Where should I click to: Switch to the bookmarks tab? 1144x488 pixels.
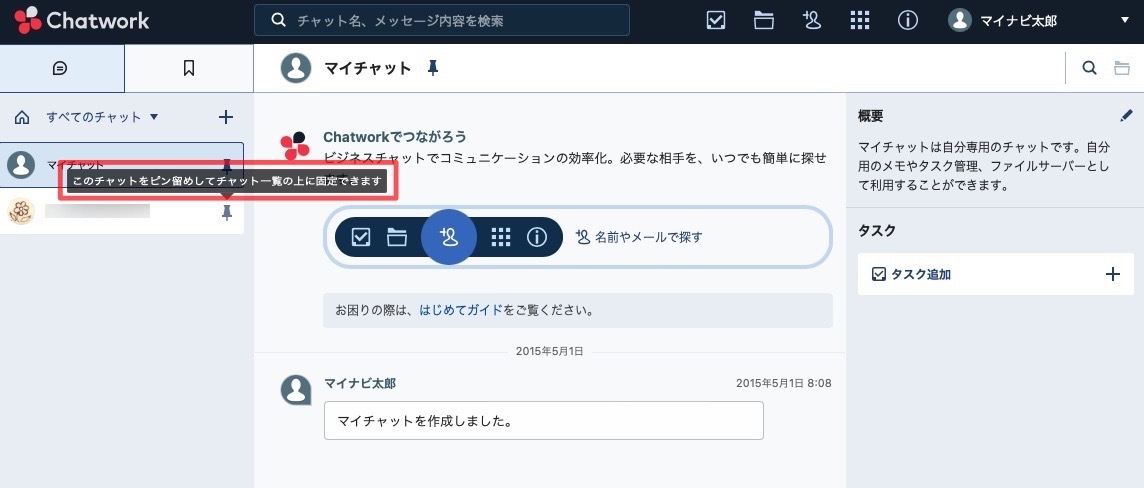(x=188, y=68)
